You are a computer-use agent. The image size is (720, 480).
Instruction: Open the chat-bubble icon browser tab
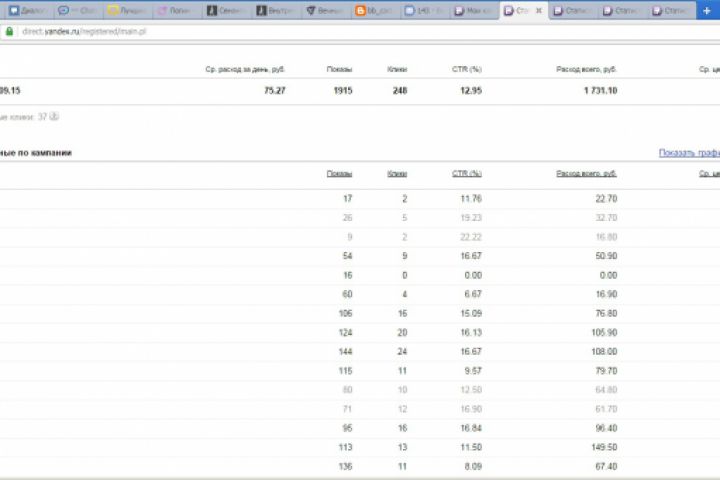pyautogui.click(x=77, y=11)
